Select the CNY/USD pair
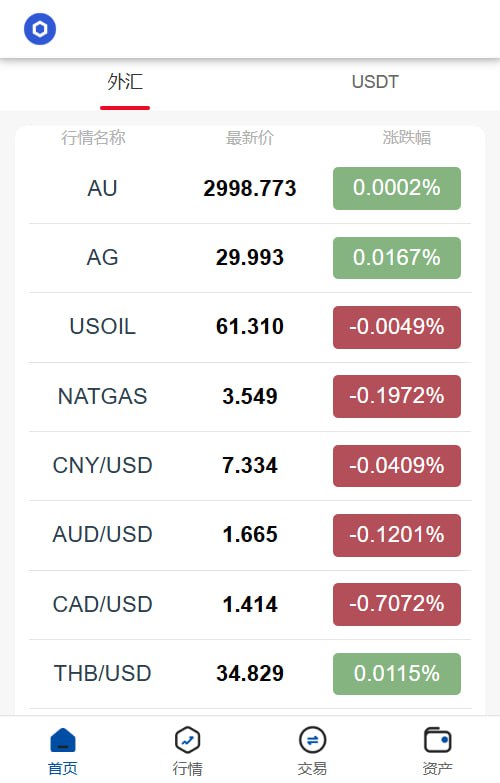 (102, 465)
